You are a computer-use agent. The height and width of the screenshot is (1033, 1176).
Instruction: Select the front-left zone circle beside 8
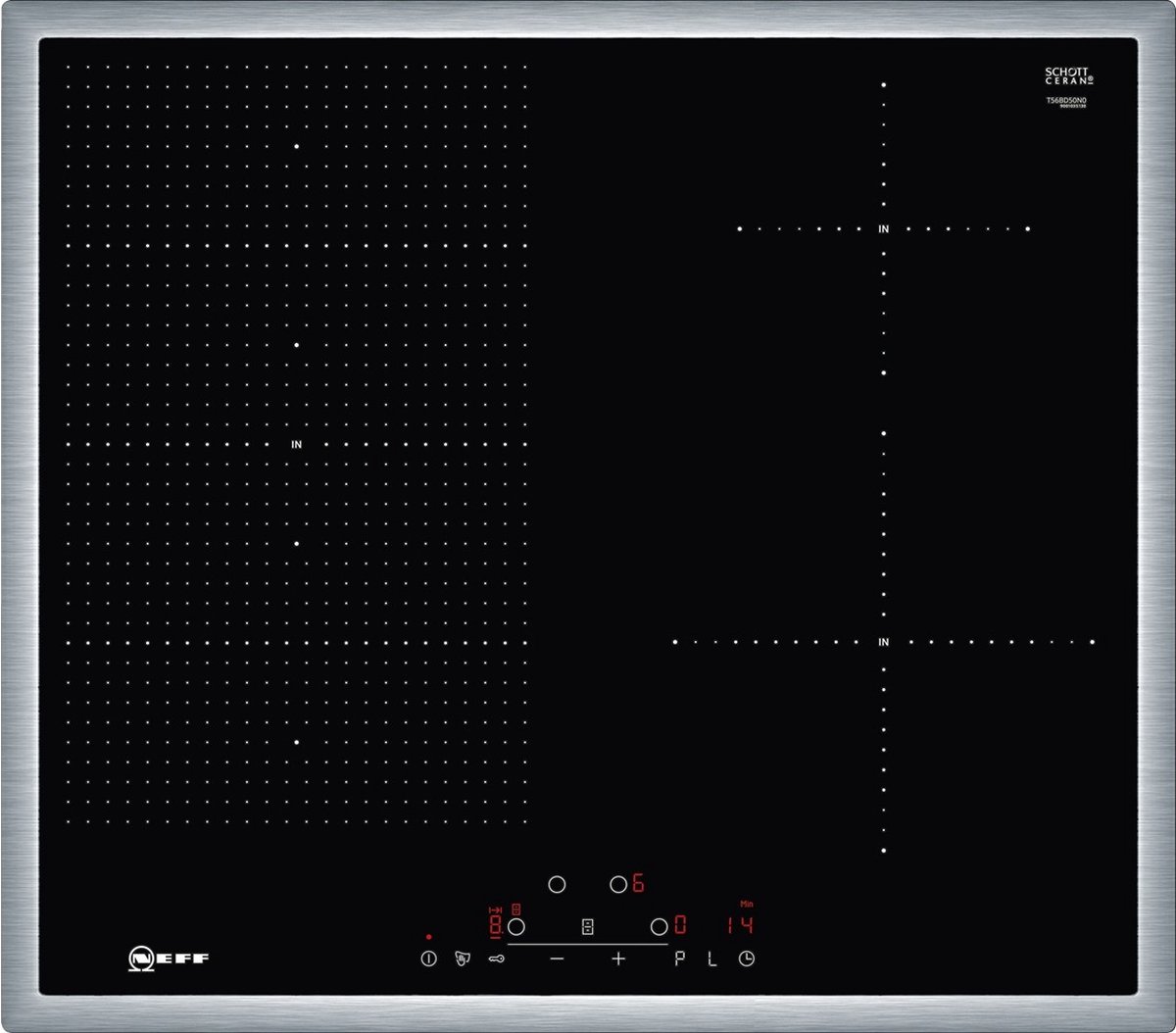coord(516,926)
